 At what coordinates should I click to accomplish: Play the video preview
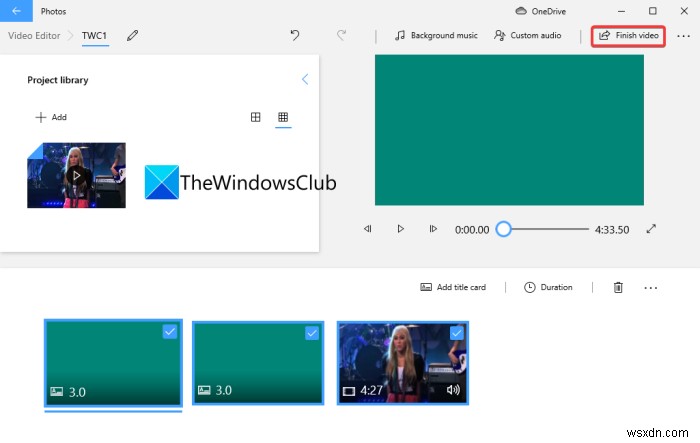click(x=400, y=229)
